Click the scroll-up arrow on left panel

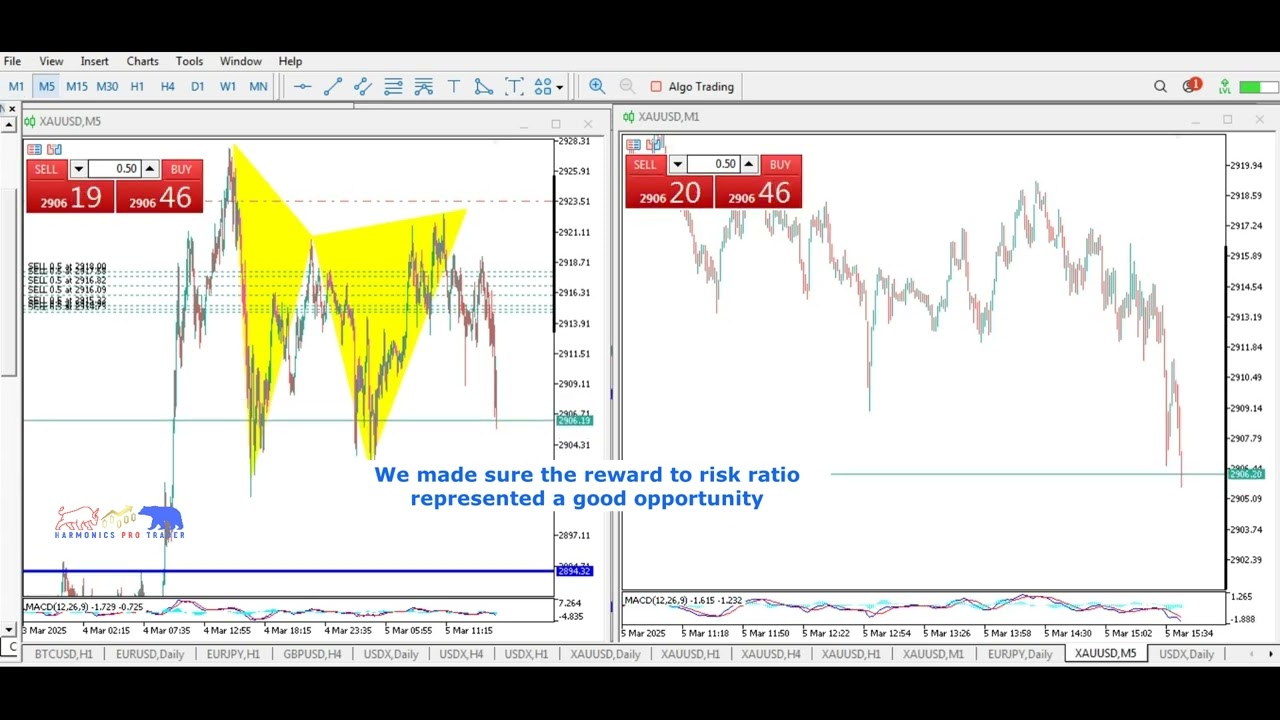pos(8,125)
